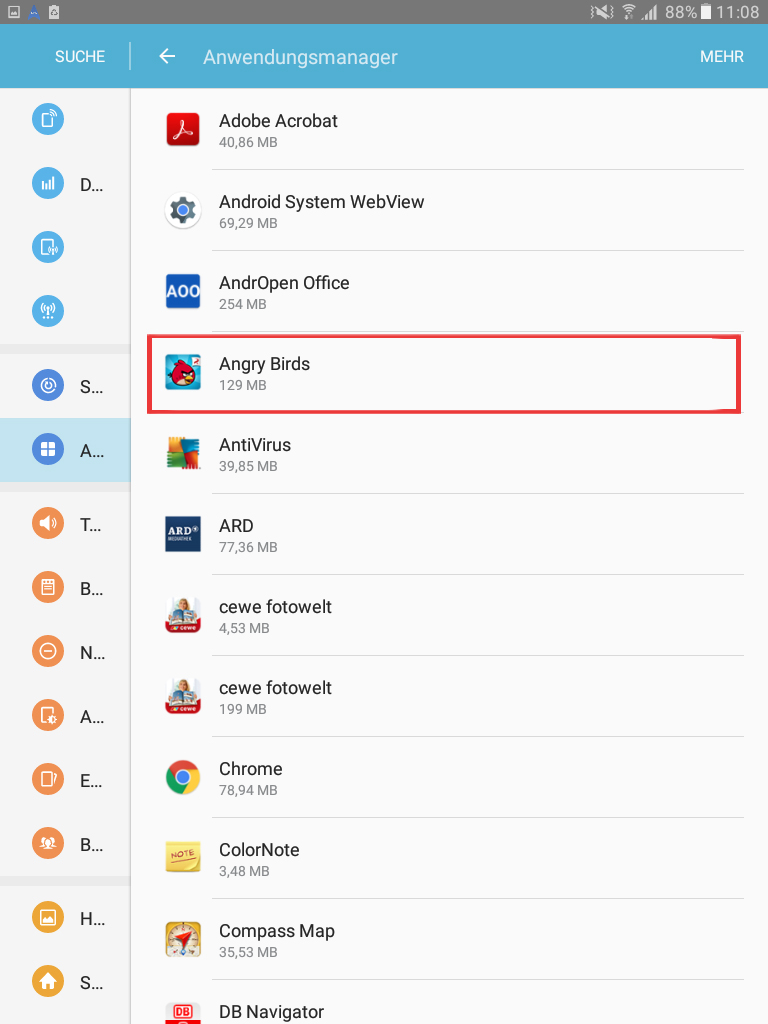The height and width of the screenshot is (1024, 768).
Task: Open the Chrome app icon
Action: coord(183,777)
